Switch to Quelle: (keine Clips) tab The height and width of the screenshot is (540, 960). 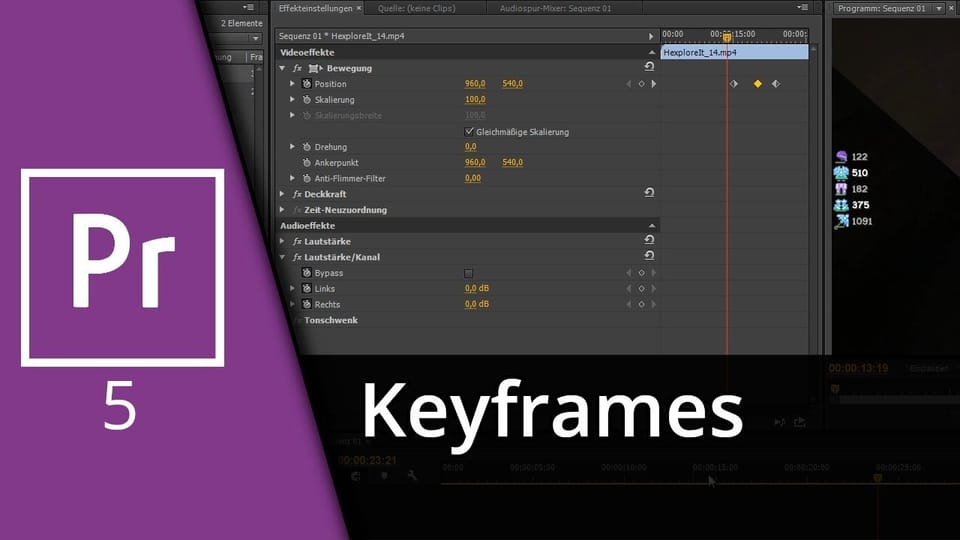pos(416,9)
